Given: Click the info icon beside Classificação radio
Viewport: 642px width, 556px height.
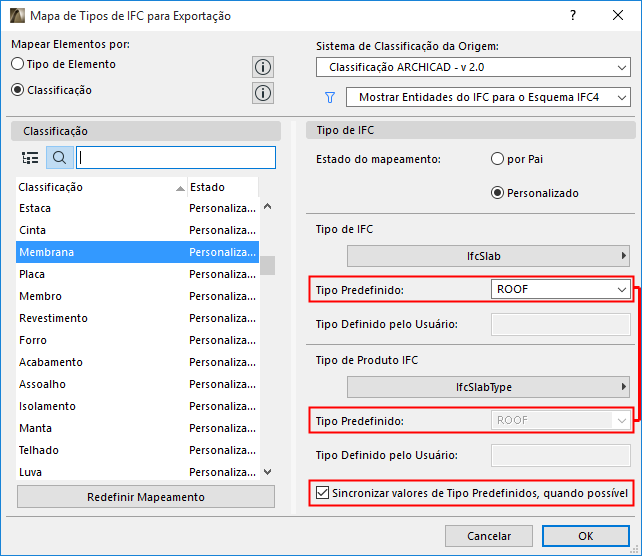Looking at the screenshot, I should coord(263,93).
